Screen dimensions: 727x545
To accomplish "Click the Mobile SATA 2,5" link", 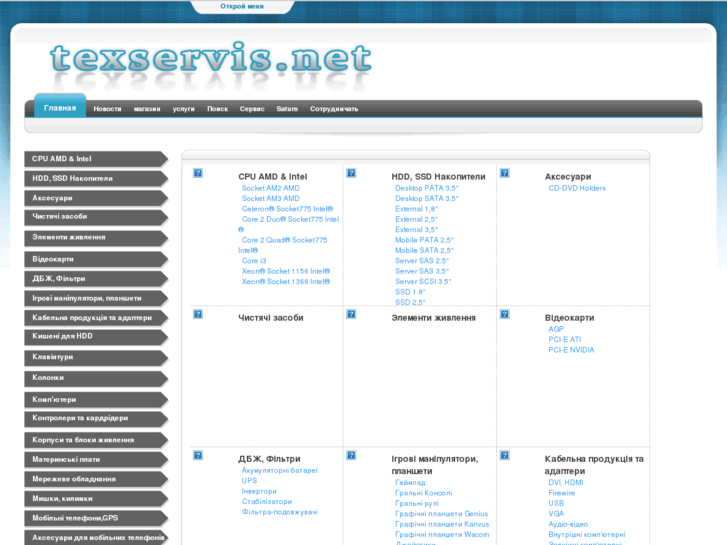I will [x=424, y=250].
